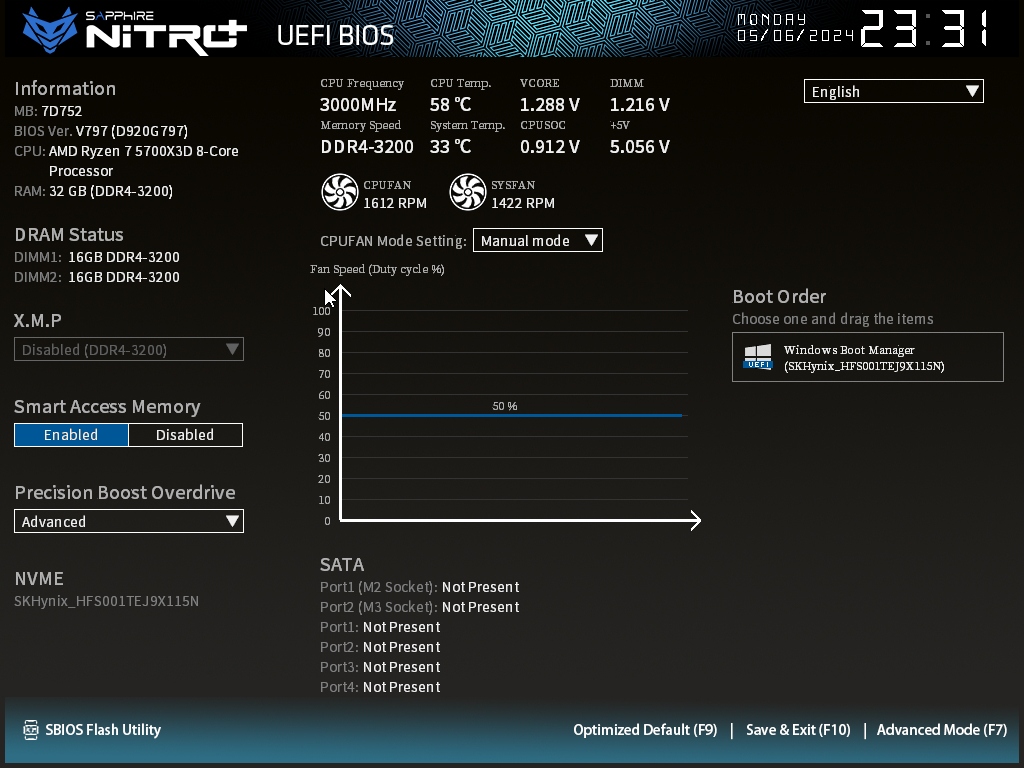The width and height of the screenshot is (1024, 768).
Task: Click the Windows UEFI boot entry icon
Action: tap(758, 357)
